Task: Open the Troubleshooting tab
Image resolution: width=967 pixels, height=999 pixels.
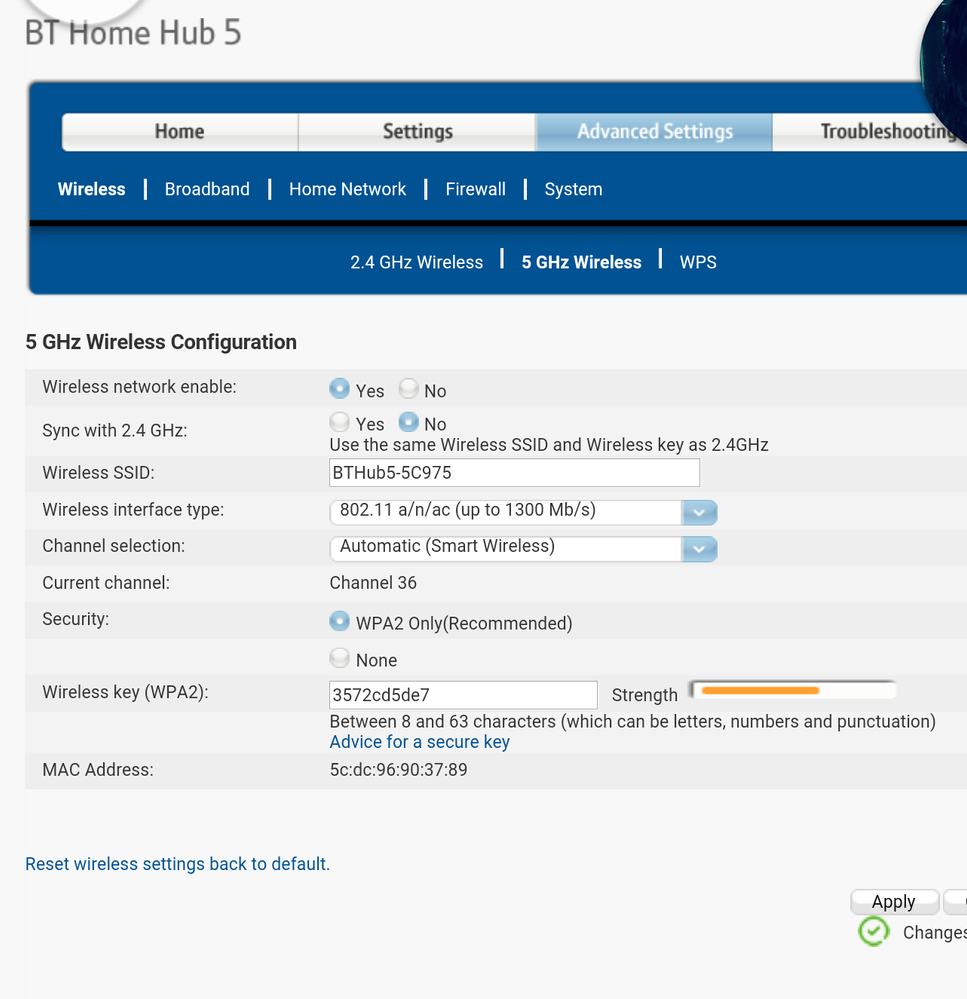Action: click(870, 132)
